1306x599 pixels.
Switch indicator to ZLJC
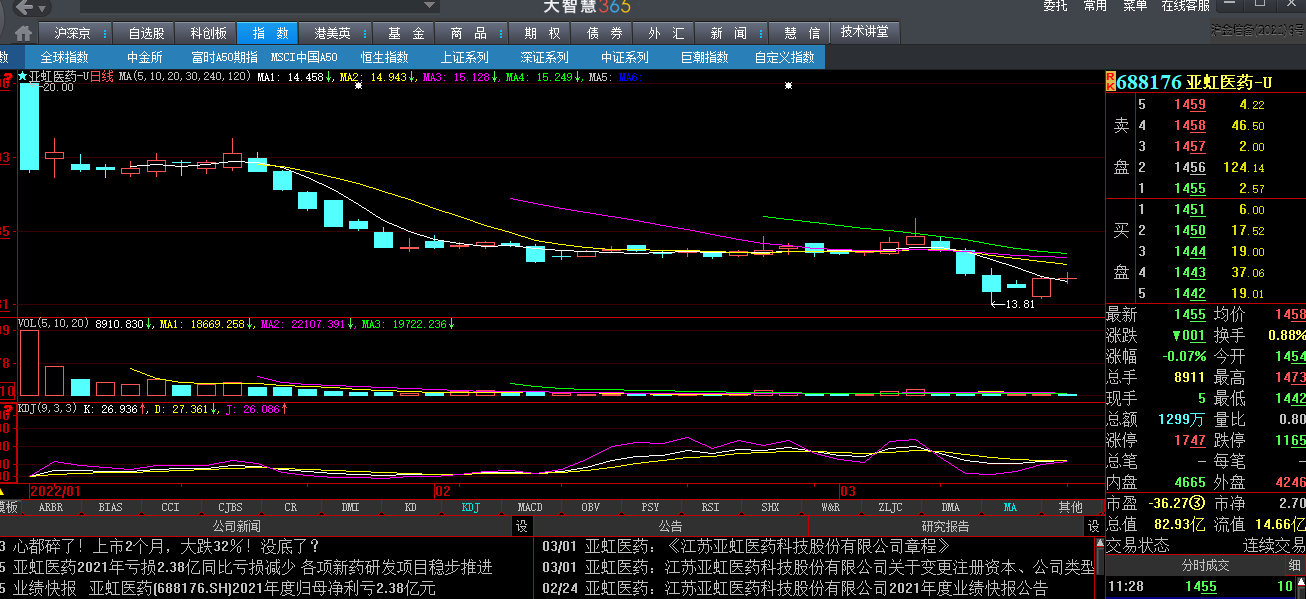(x=890, y=507)
